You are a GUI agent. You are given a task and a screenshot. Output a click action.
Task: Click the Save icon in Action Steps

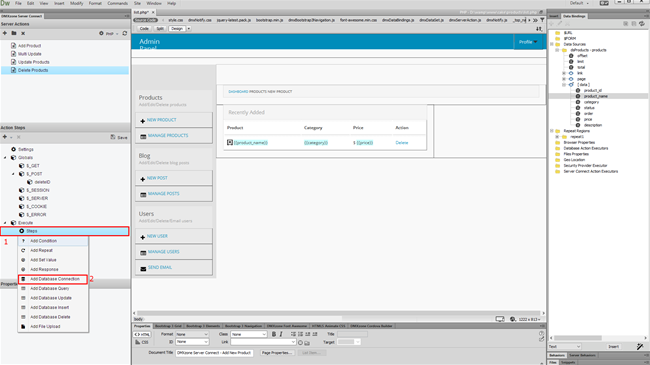(x=119, y=137)
